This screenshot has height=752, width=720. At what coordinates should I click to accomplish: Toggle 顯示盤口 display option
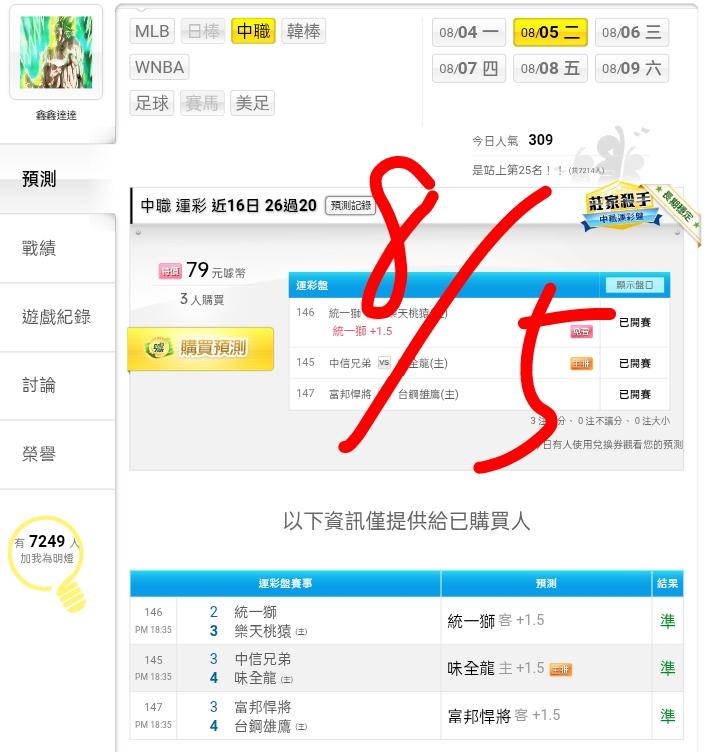point(634,285)
